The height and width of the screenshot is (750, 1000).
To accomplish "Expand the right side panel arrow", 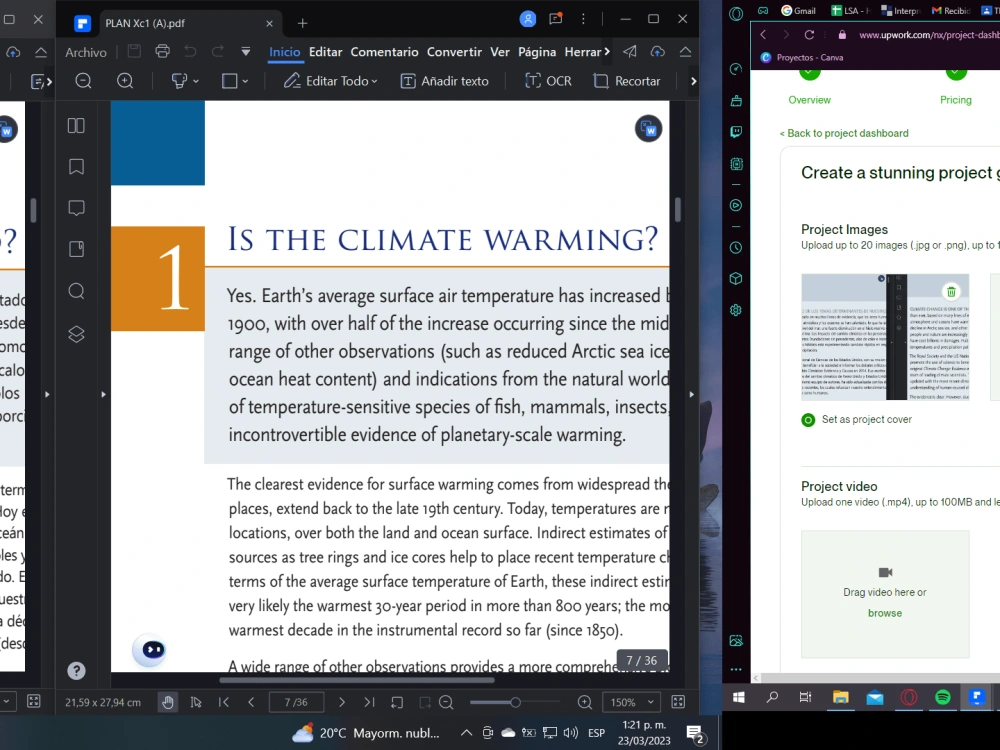I will [691, 395].
